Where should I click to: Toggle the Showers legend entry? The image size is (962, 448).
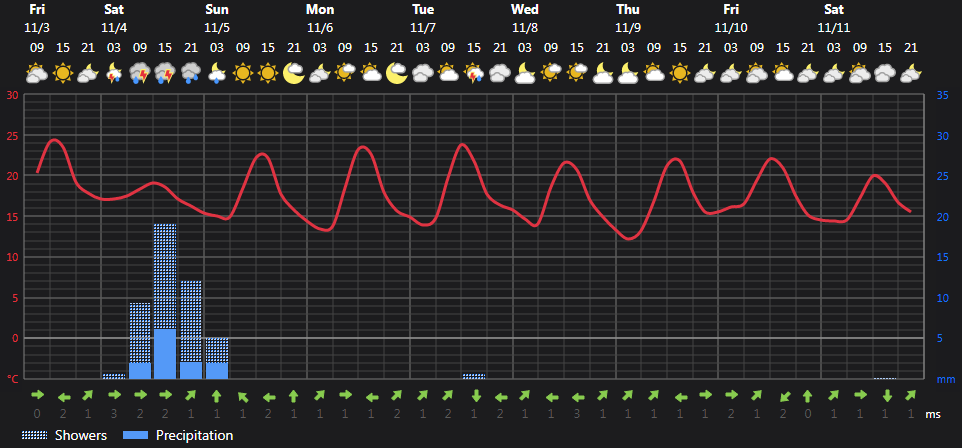click(x=64, y=436)
